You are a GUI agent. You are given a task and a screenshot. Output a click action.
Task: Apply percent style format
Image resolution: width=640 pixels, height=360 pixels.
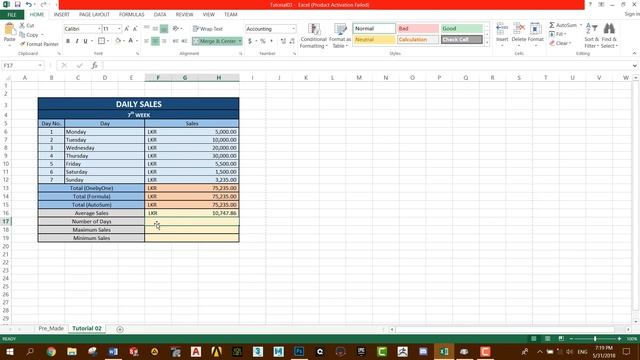263,41
